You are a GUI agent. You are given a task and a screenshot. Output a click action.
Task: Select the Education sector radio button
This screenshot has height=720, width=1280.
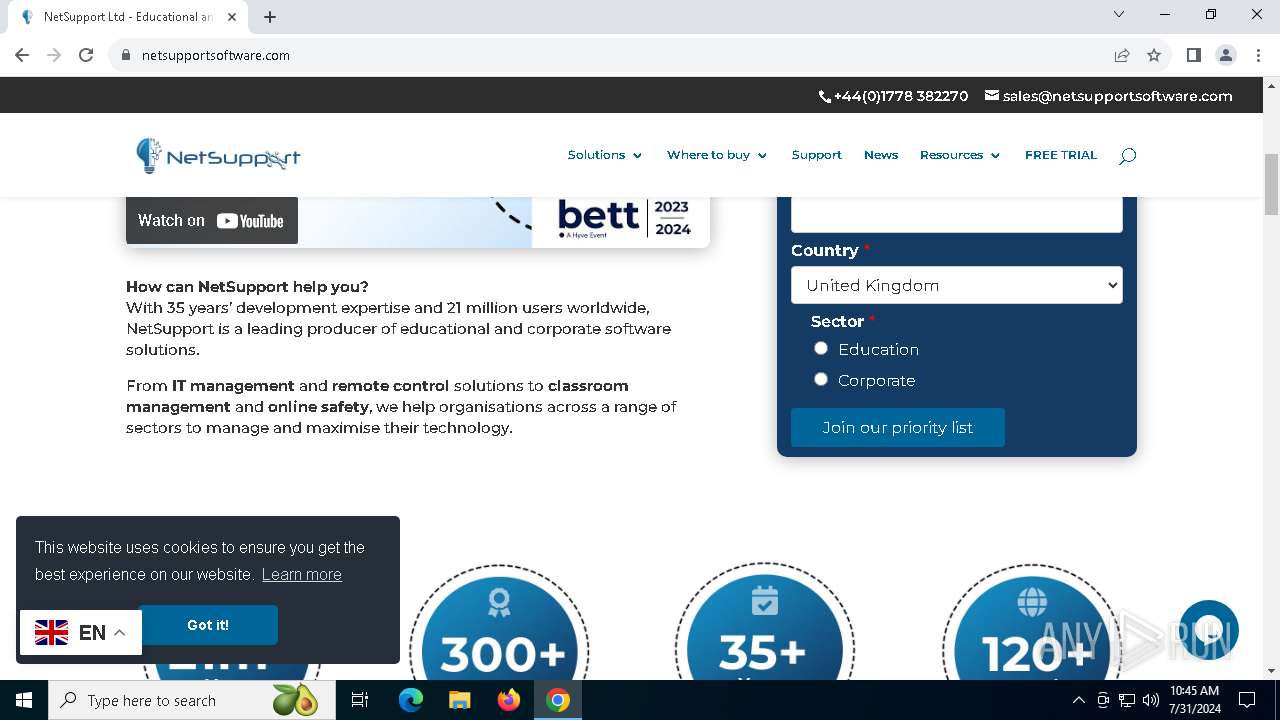coord(821,348)
